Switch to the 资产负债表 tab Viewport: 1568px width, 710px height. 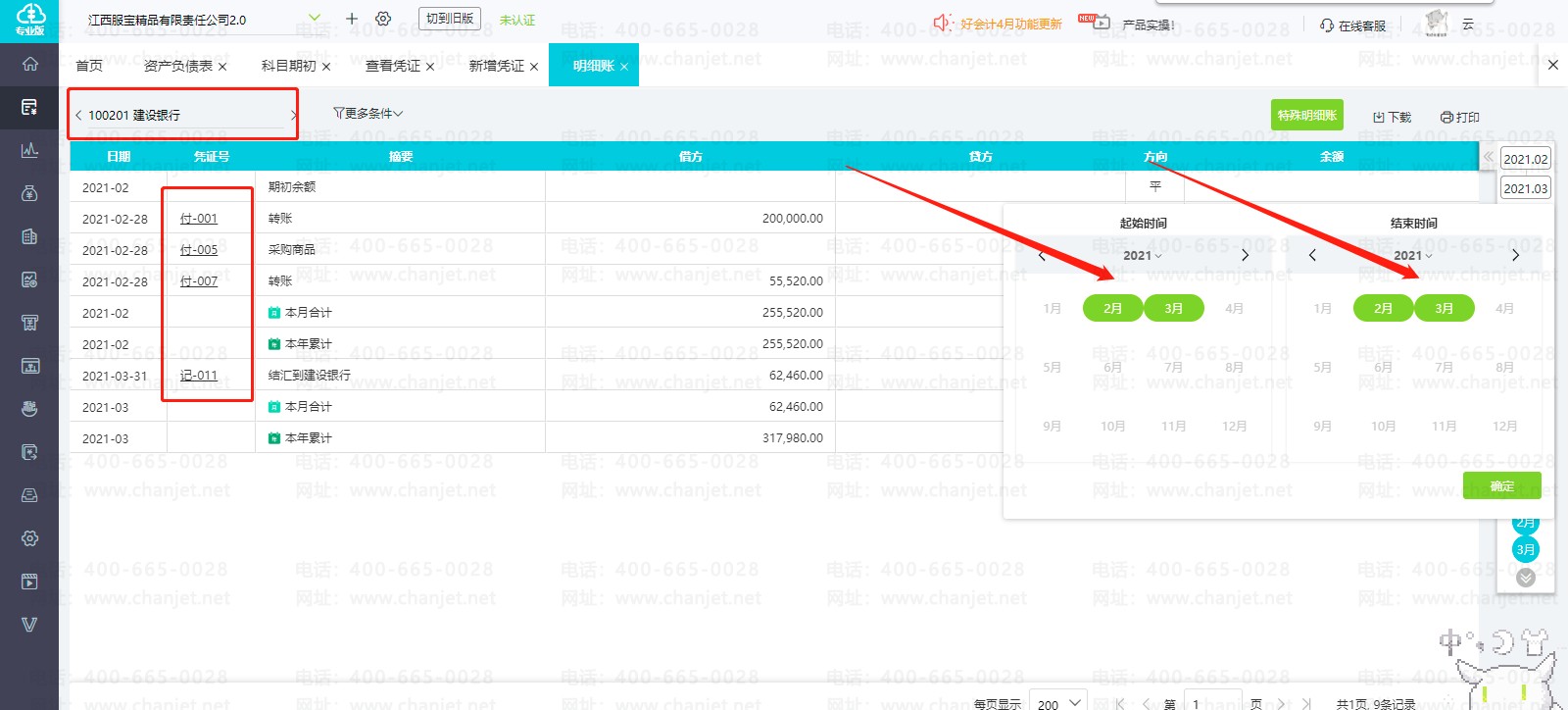(177, 66)
